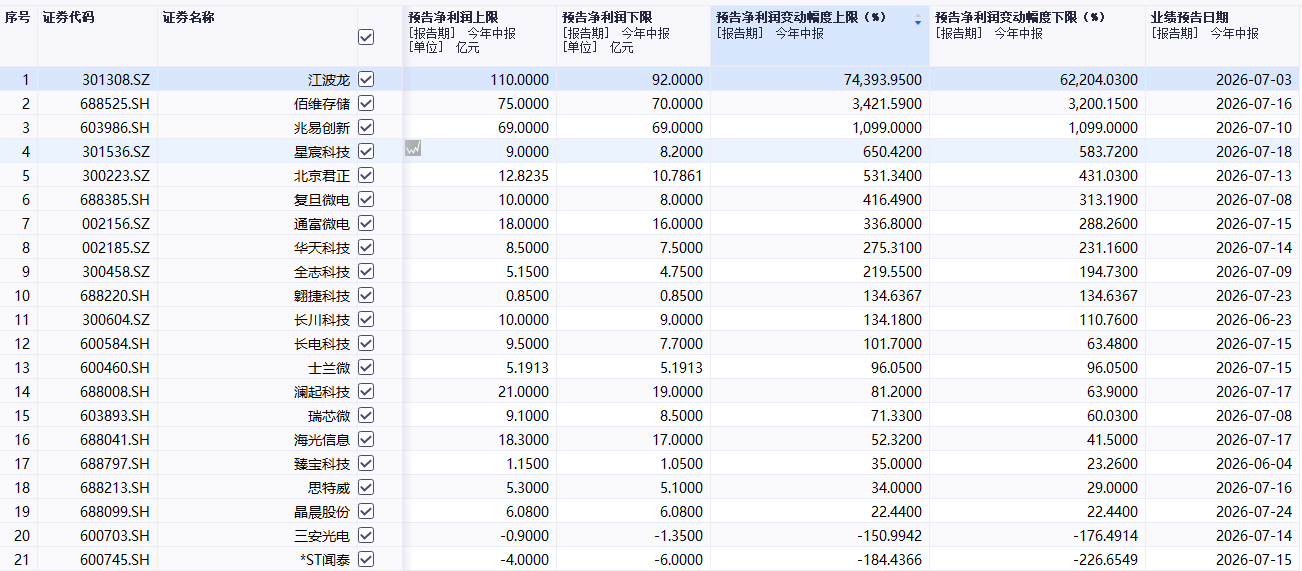Click the 业绩预告日期 column header
1302x571 pixels.
1190,17
